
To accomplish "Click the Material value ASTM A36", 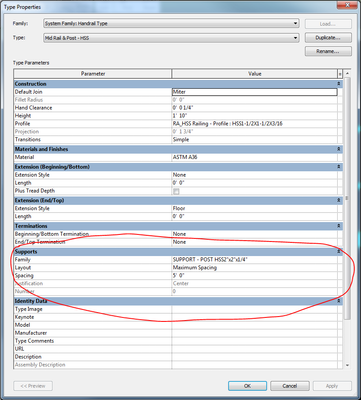I will [255, 157].
